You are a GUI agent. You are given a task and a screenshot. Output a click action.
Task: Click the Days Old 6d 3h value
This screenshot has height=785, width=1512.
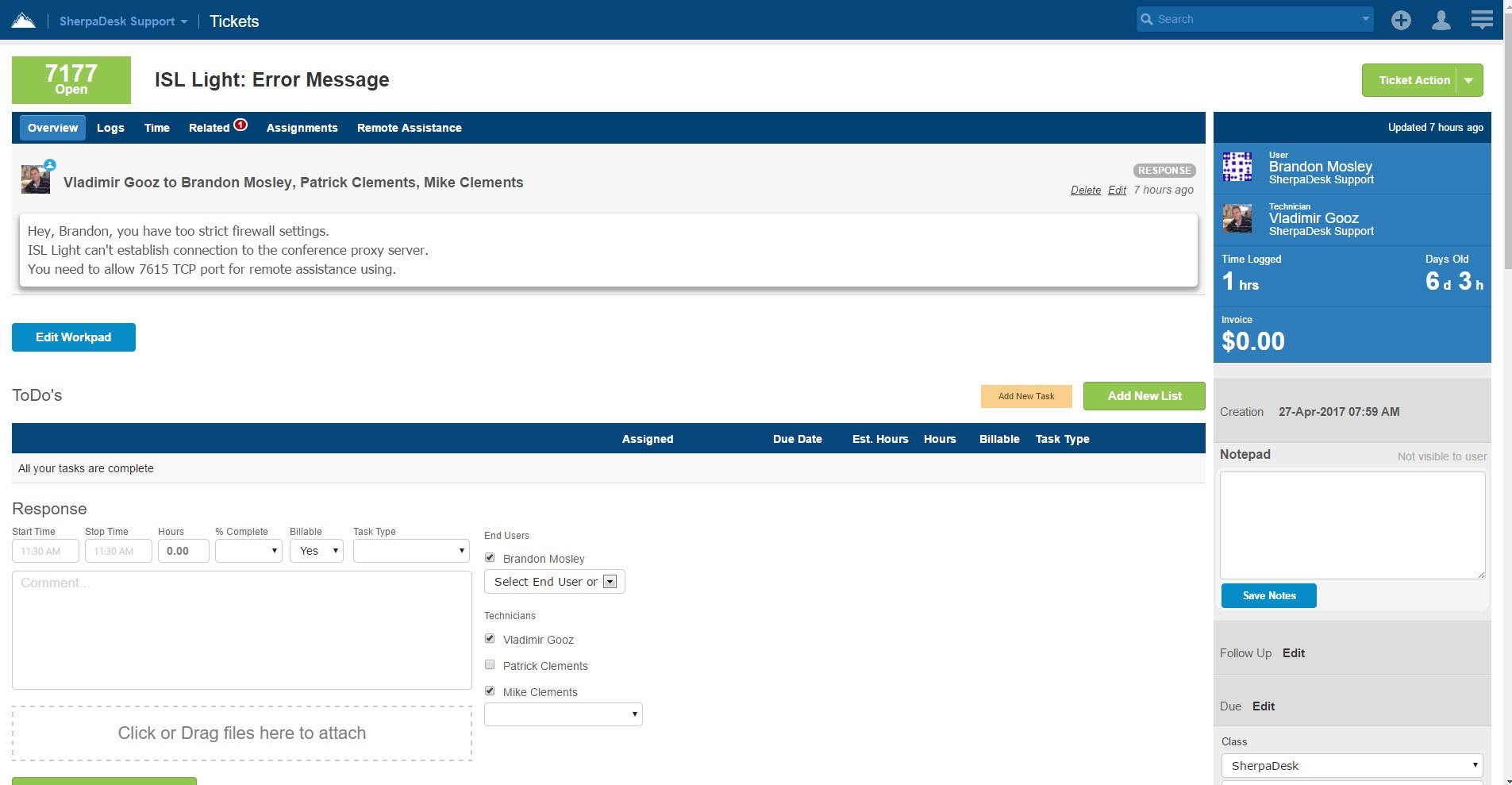coord(1454,282)
